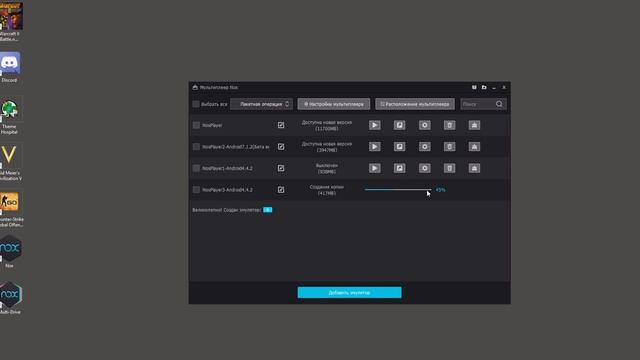The width and height of the screenshot is (640, 360).
Task: Click edit pencil icon for NoxPlayer3-Android4.4.2
Action: 281,190
